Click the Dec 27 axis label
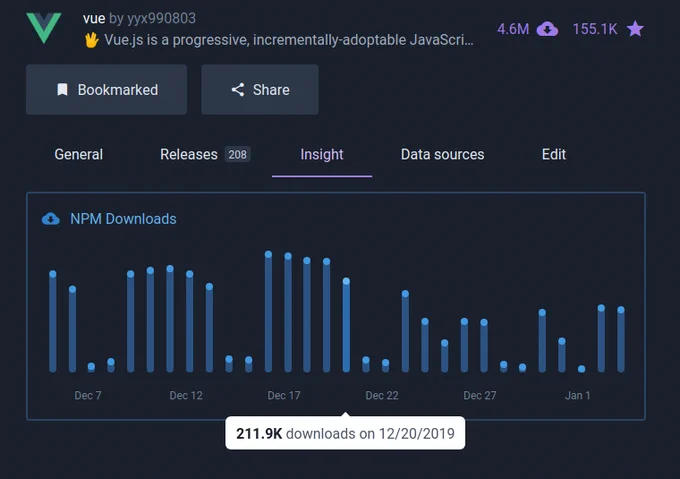 [480, 395]
